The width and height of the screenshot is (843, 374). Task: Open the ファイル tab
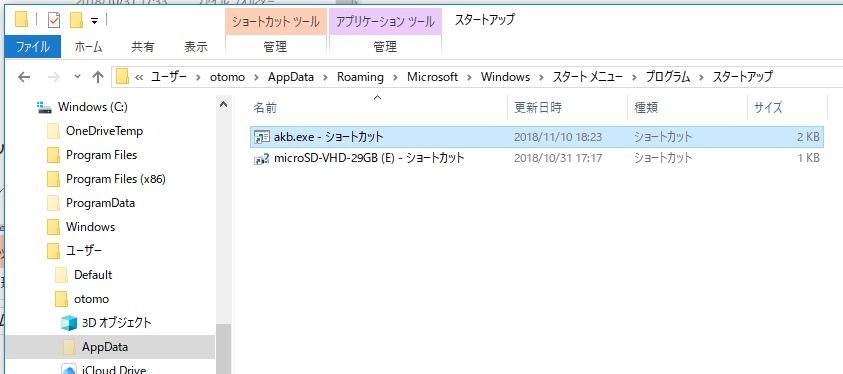33,47
